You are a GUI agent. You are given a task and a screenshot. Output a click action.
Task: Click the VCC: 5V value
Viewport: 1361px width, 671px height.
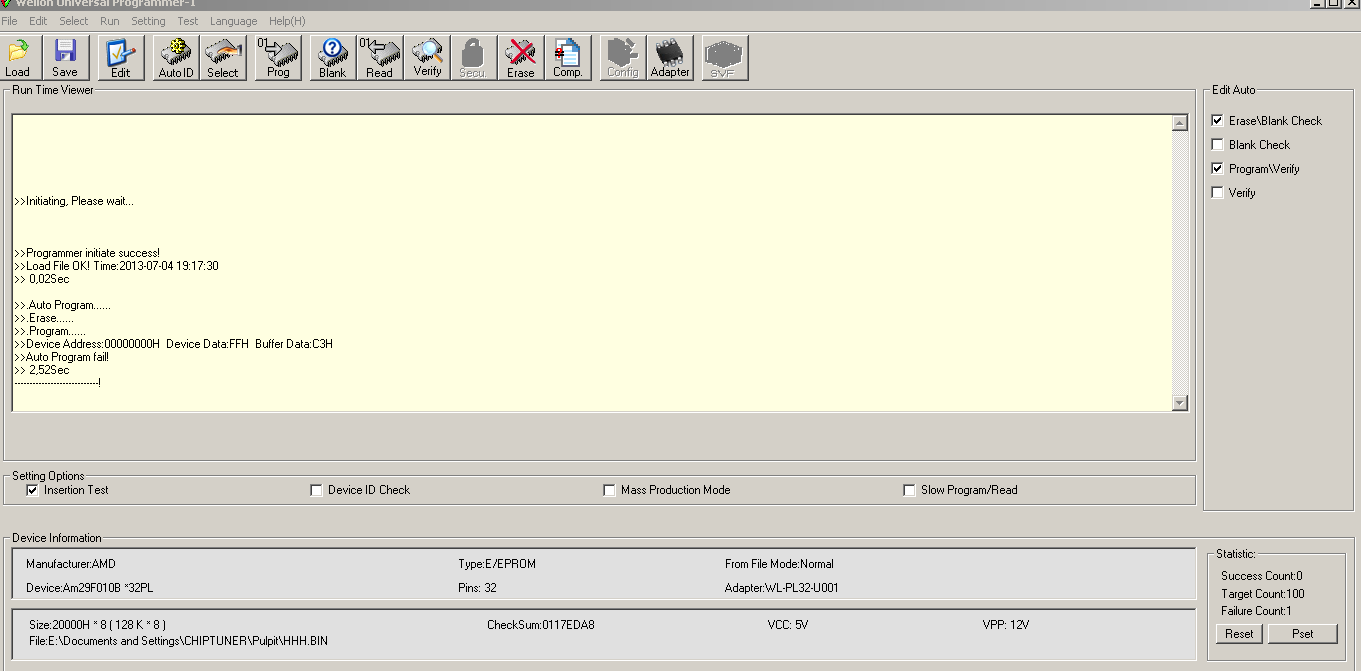point(787,625)
